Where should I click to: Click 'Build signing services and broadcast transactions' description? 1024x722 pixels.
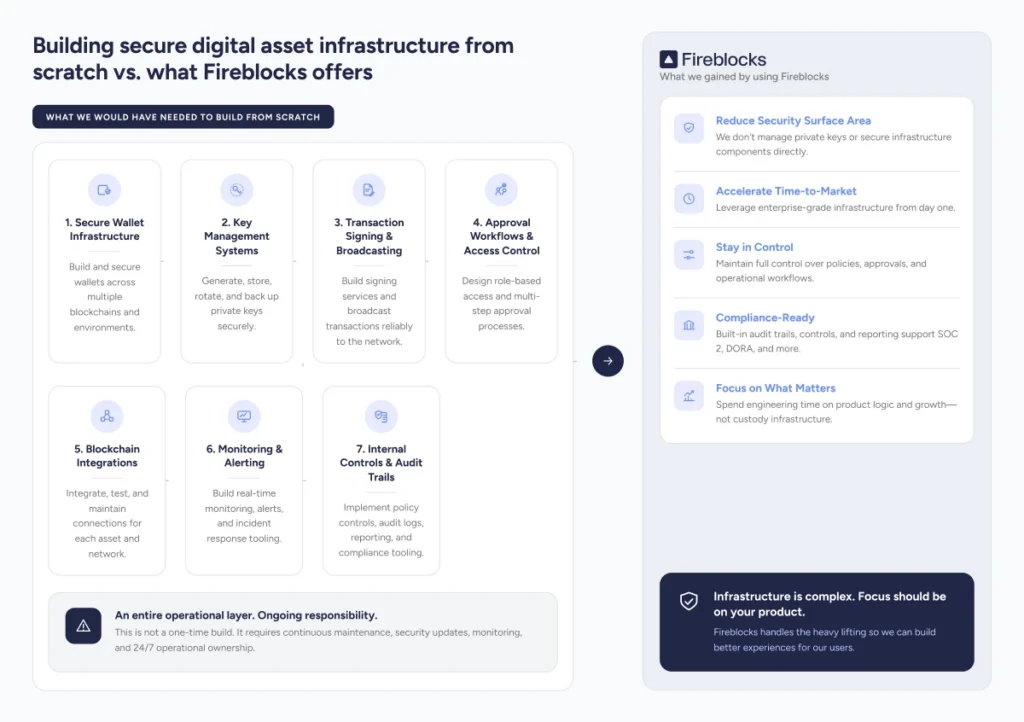tap(369, 311)
